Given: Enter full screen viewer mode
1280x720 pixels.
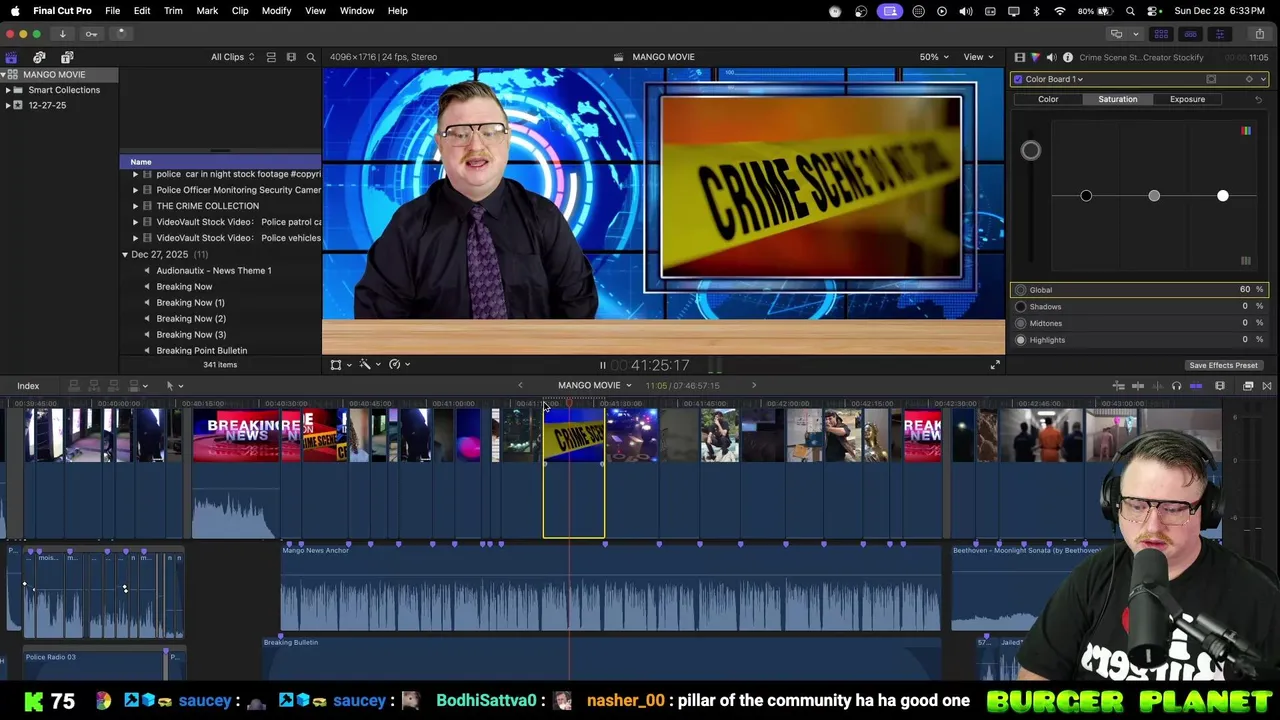Looking at the screenshot, I should click(995, 365).
